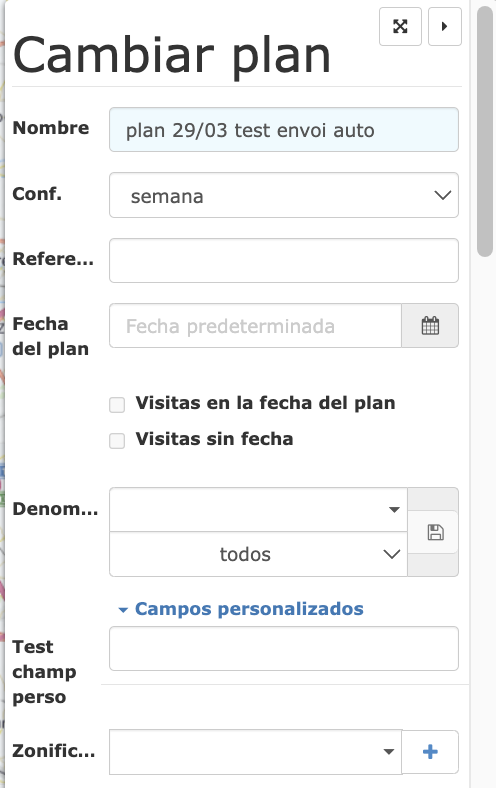Open the todos dropdown
Viewport: 496px width, 788px height.
(x=258, y=554)
